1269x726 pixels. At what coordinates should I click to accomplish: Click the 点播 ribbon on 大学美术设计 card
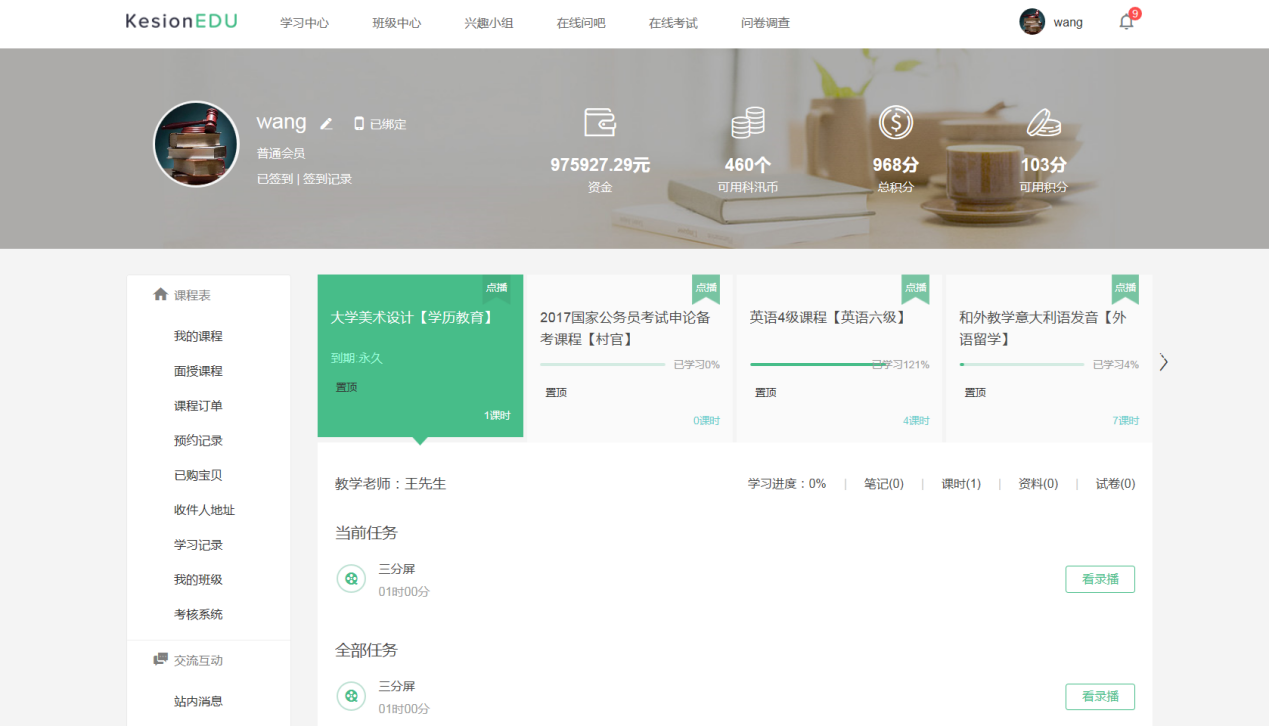[x=498, y=288]
